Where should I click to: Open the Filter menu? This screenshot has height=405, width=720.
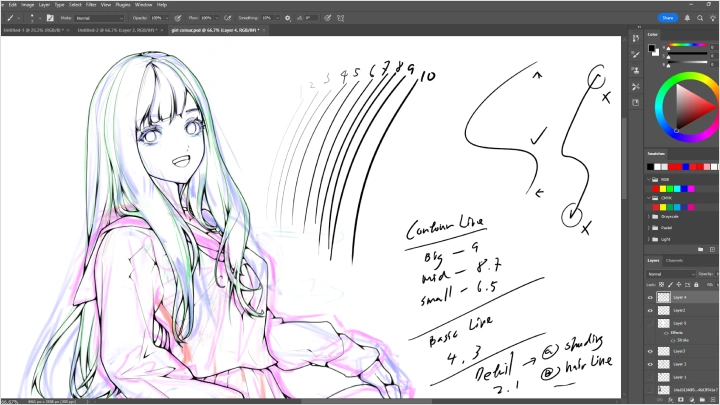[91, 5]
